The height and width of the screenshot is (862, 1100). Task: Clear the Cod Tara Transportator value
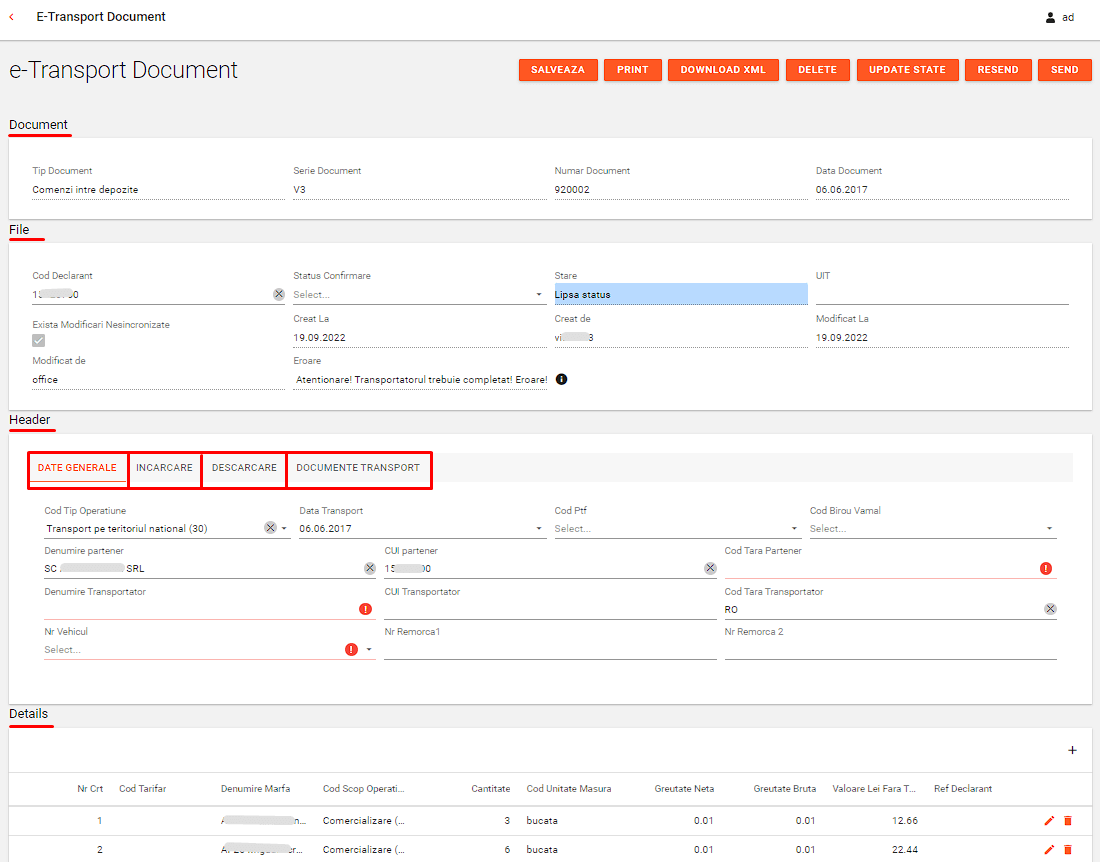1049,609
